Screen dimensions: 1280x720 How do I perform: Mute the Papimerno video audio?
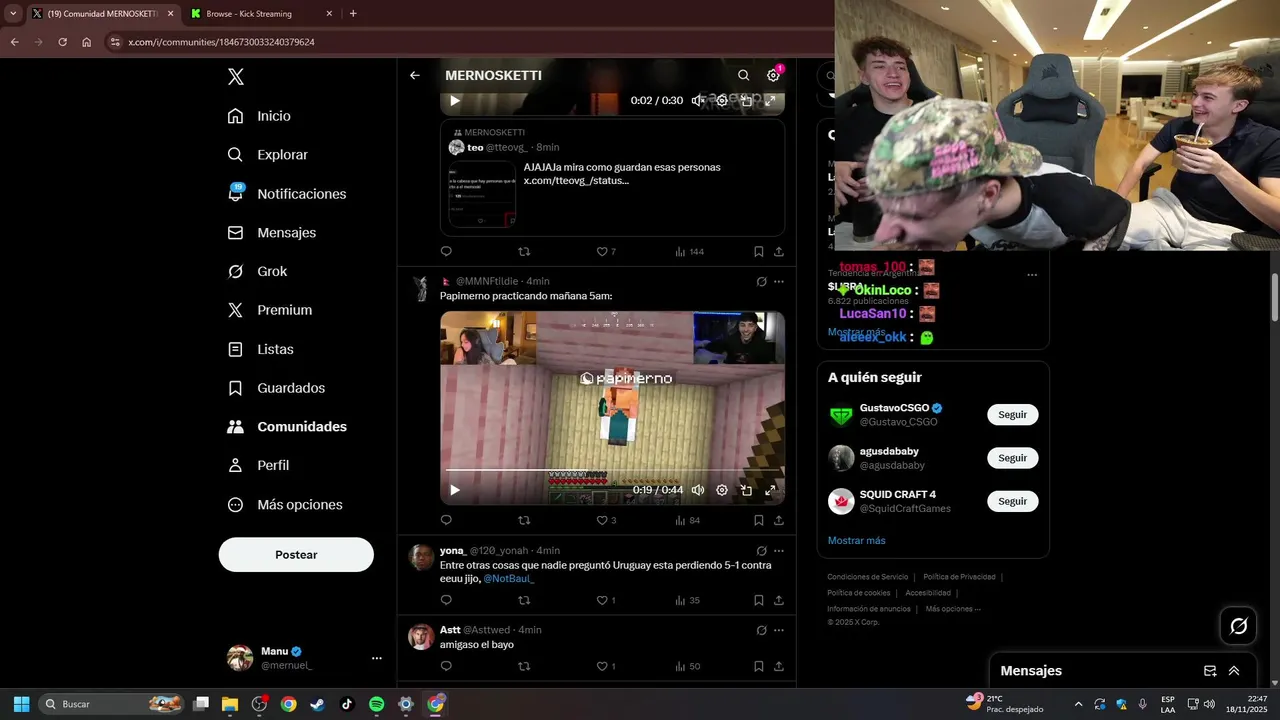click(698, 490)
